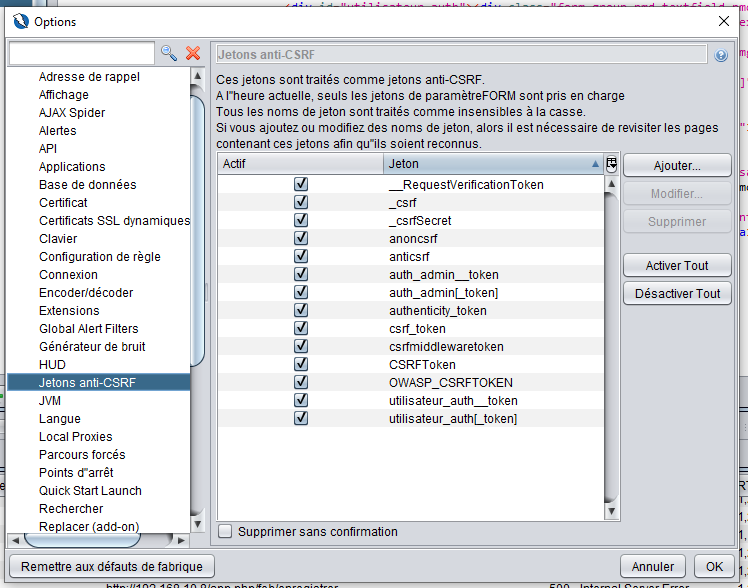Select AJAX Spider in options tree
Viewport: 748px width, 588px height.
click(x=72, y=113)
